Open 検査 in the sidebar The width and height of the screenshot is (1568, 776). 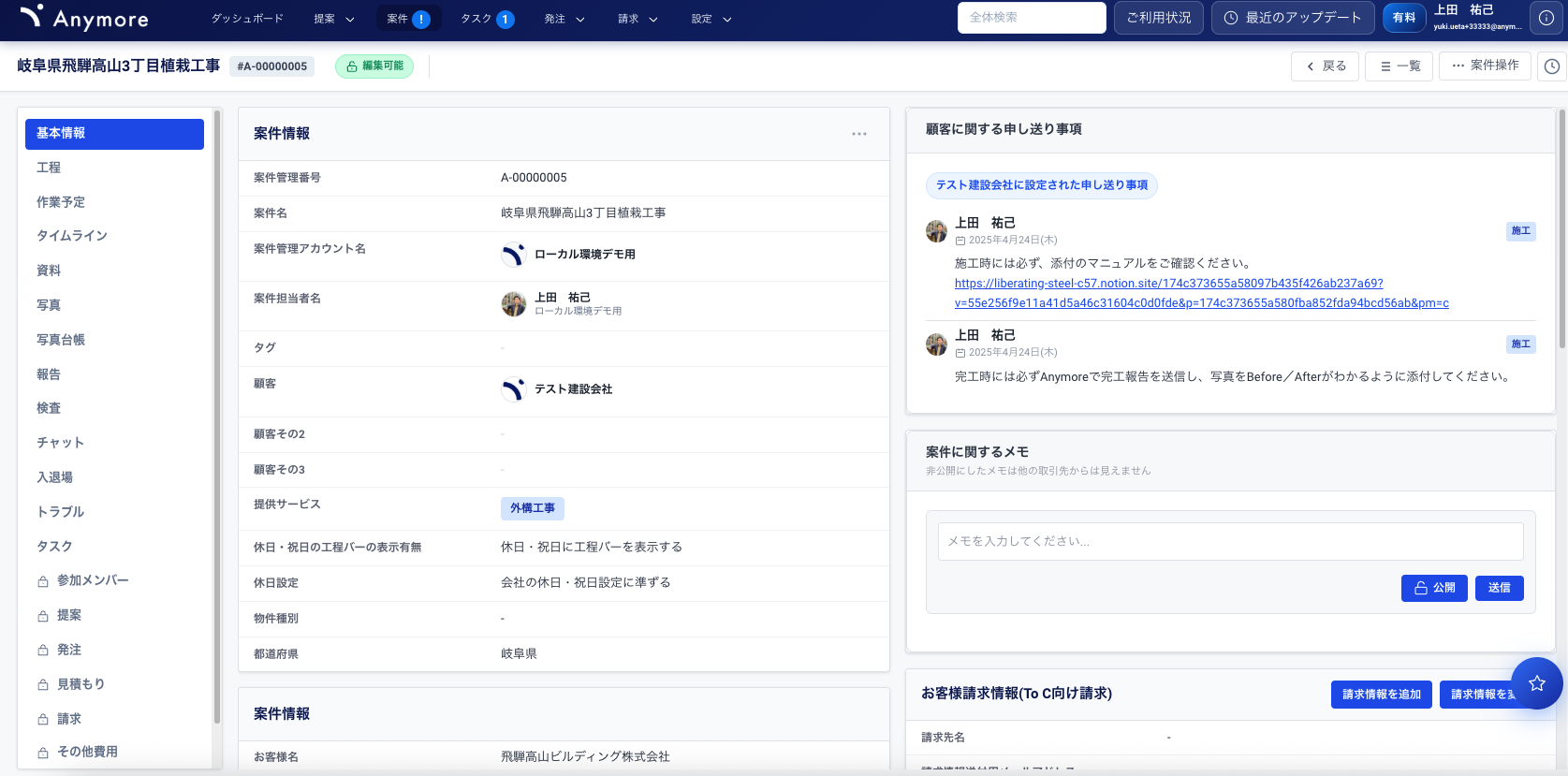click(x=114, y=408)
